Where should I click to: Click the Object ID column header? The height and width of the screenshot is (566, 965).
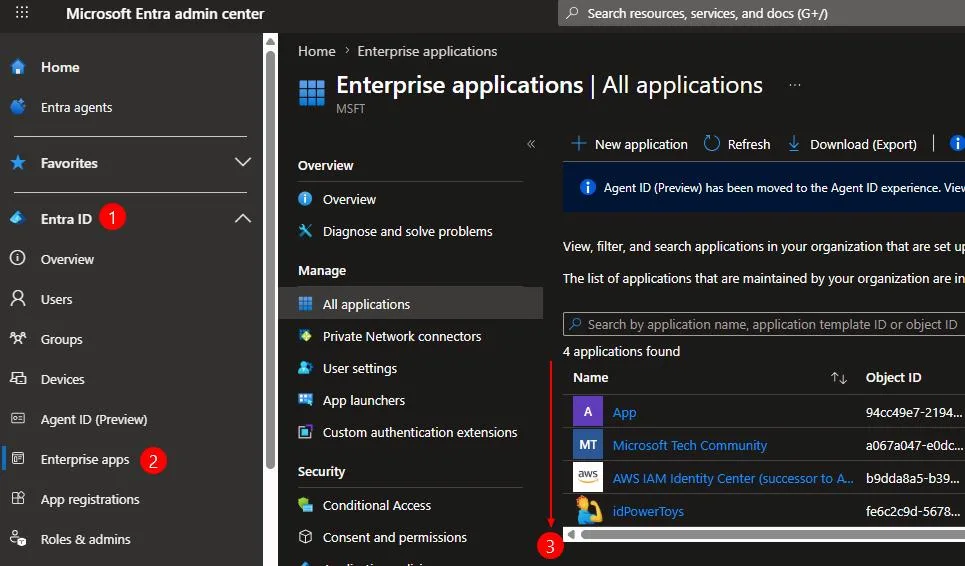tap(893, 377)
